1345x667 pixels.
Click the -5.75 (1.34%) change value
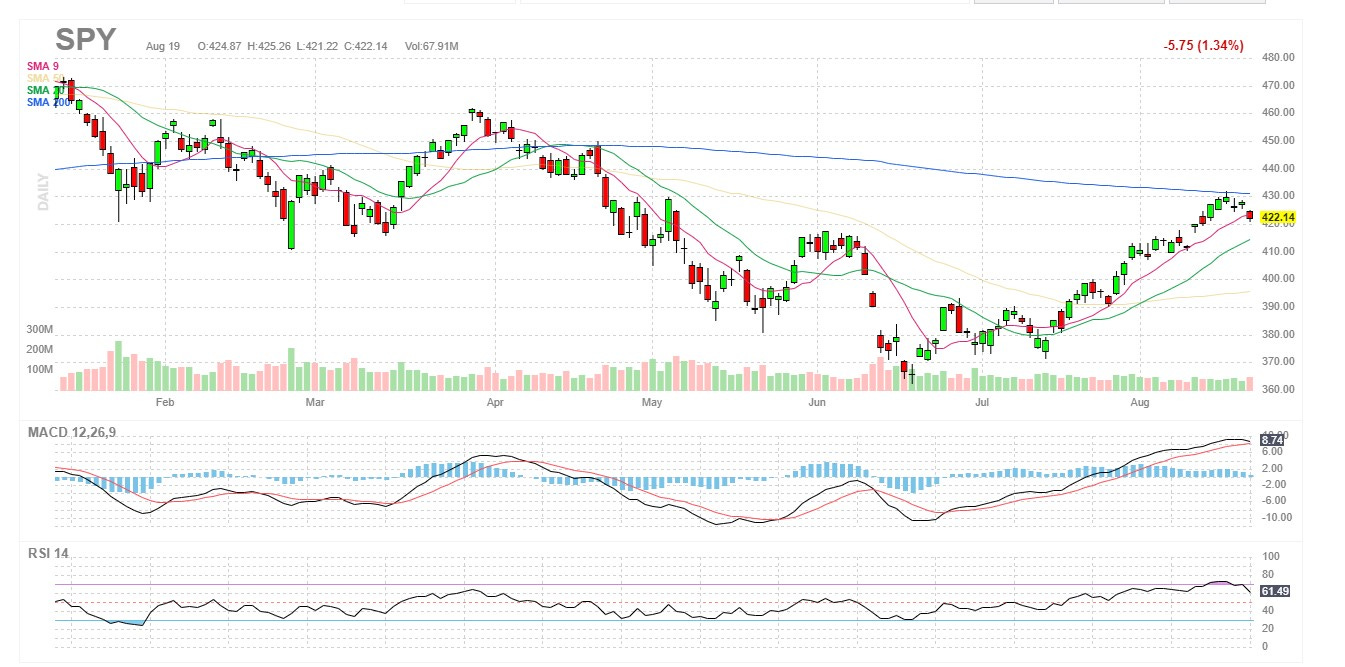[1203, 46]
